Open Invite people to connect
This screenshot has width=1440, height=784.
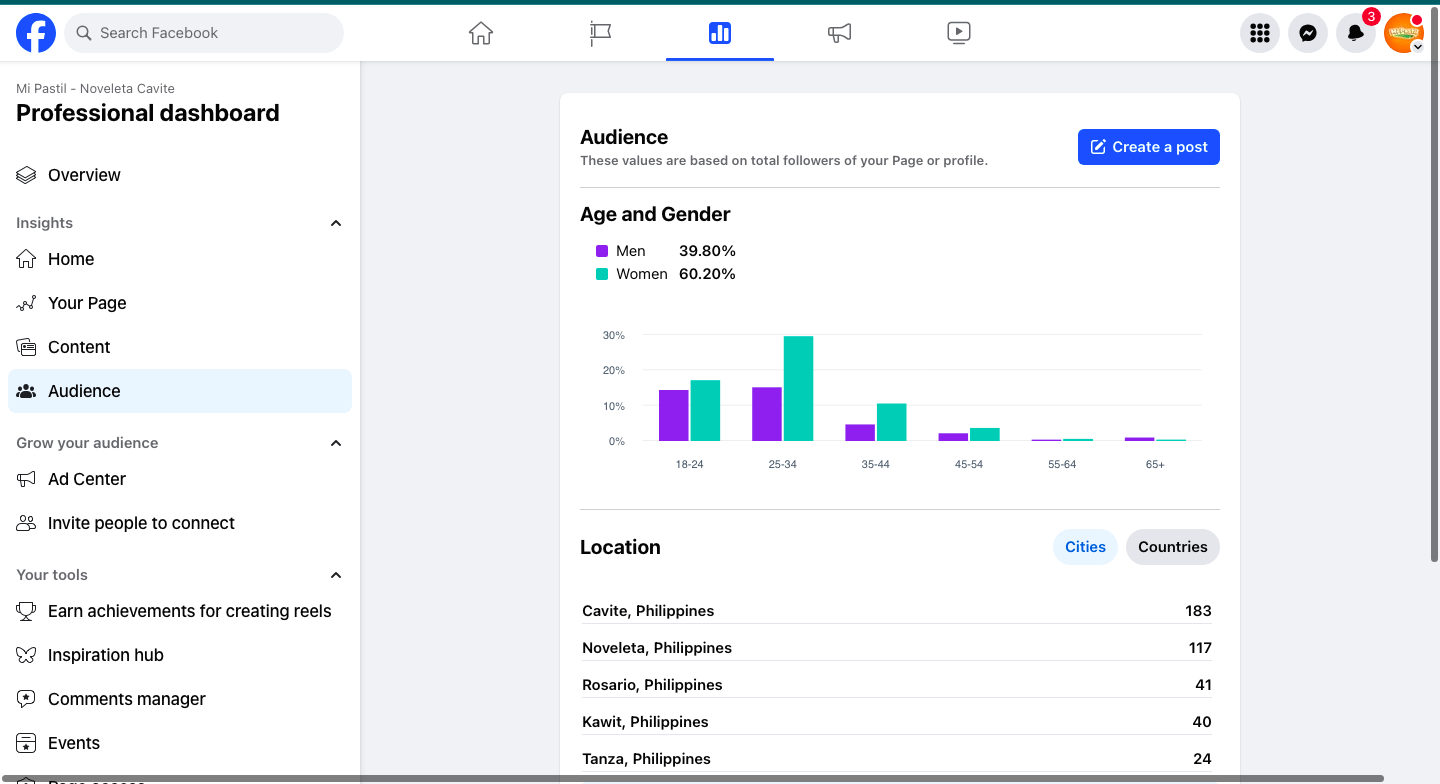pyautogui.click(x=141, y=523)
